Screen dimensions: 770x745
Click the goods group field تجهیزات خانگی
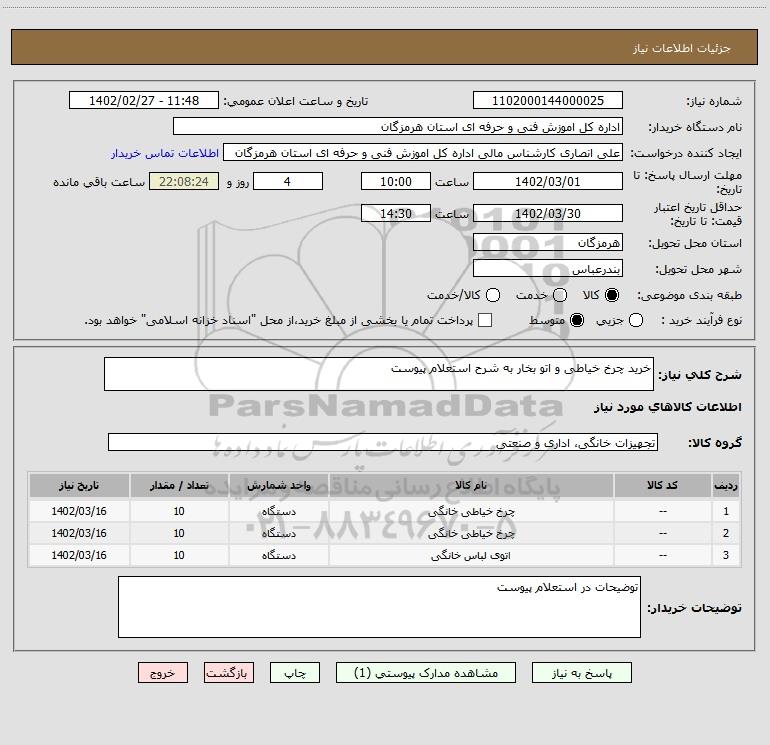click(383, 442)
